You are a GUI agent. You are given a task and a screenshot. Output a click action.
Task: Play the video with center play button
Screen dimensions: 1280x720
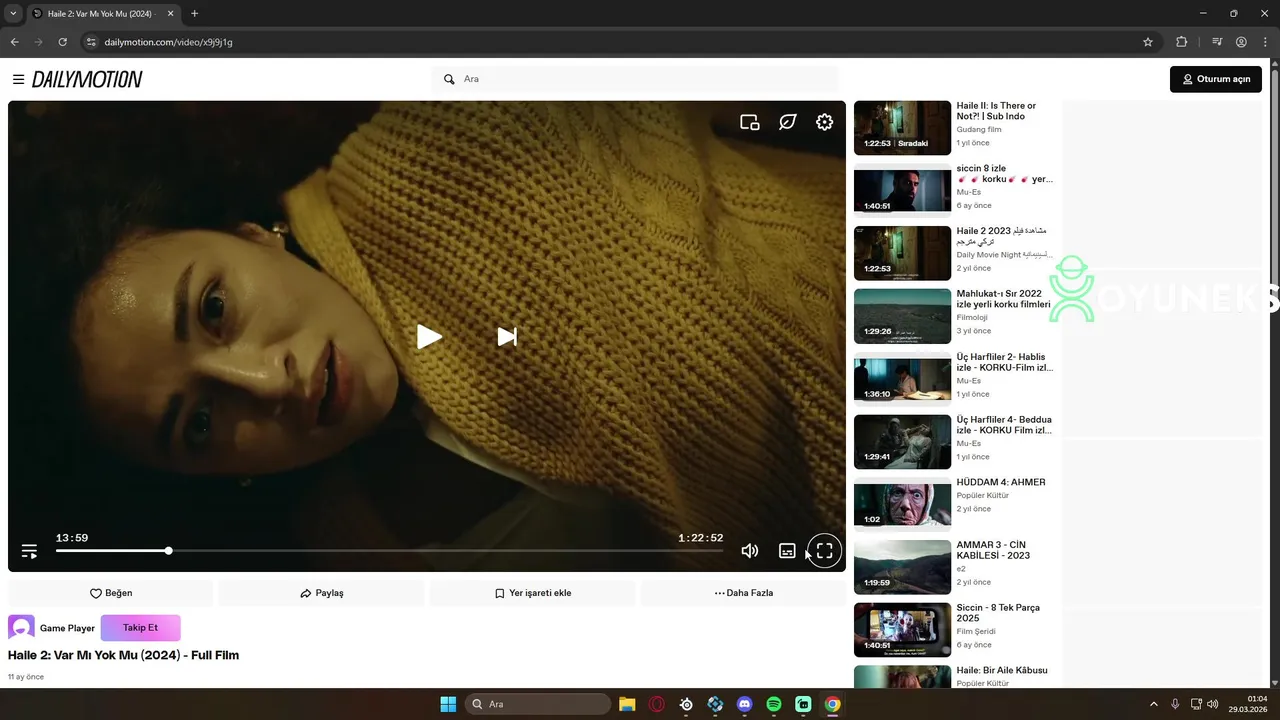click(x=429, y=337)
